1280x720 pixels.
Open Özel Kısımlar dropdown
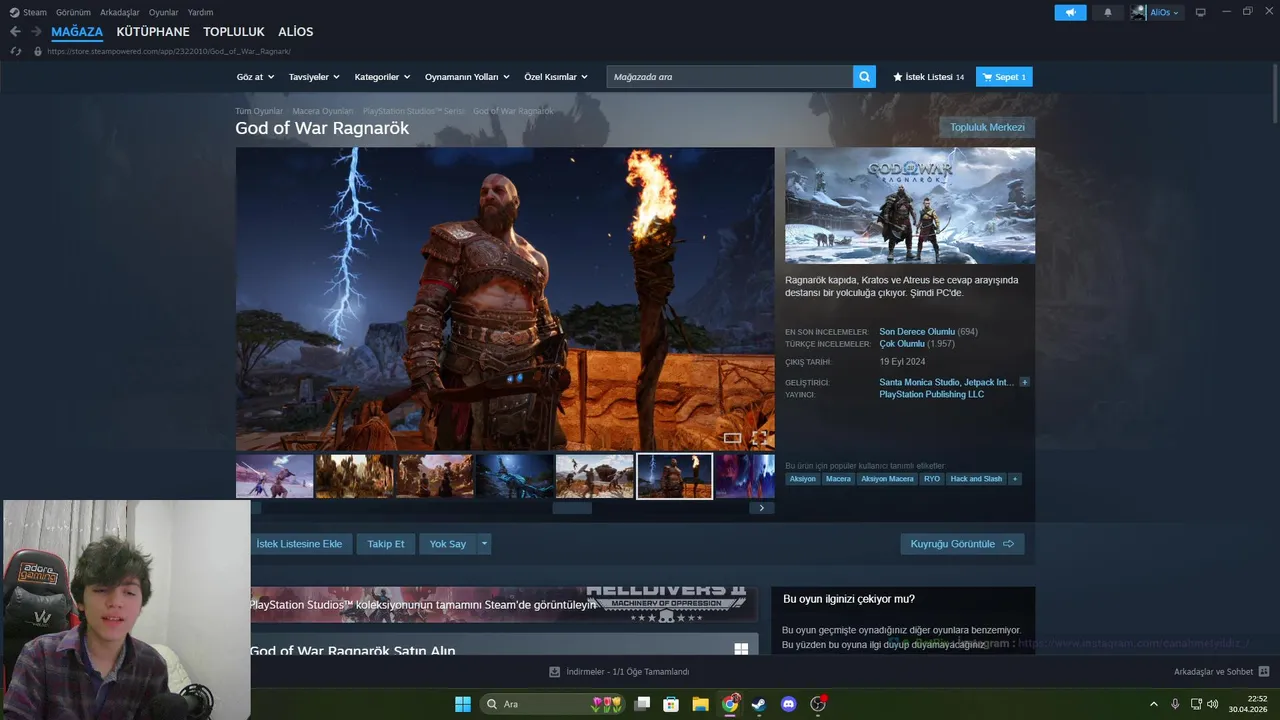pos(556,77)
